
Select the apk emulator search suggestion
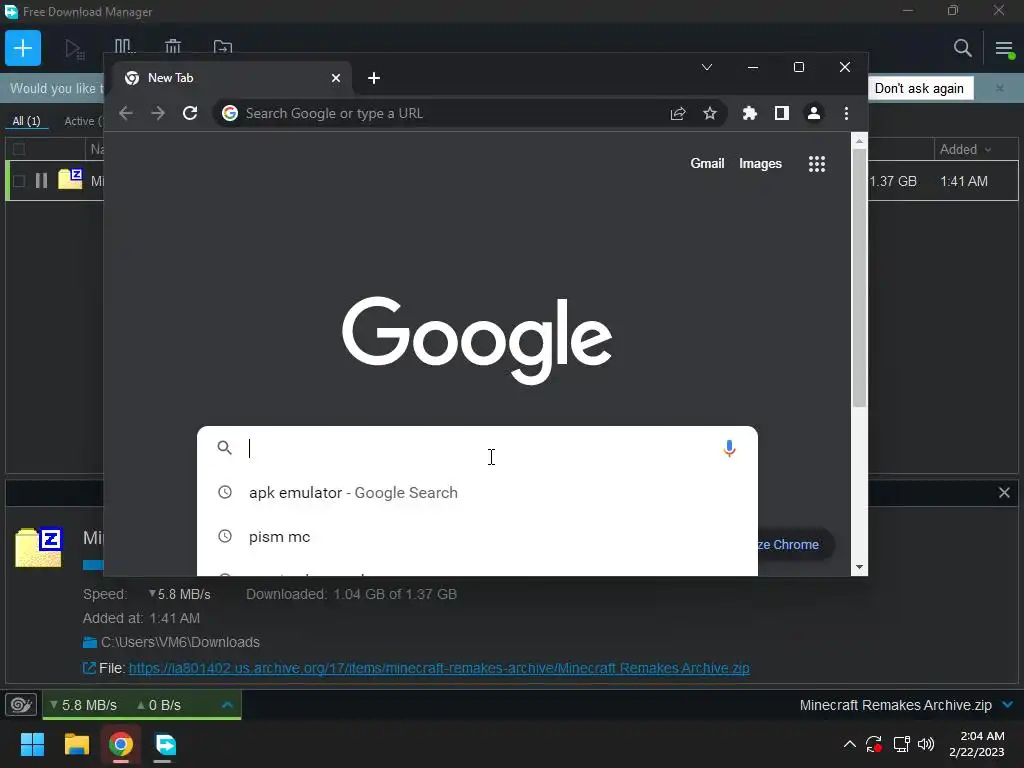coord(477,492)
